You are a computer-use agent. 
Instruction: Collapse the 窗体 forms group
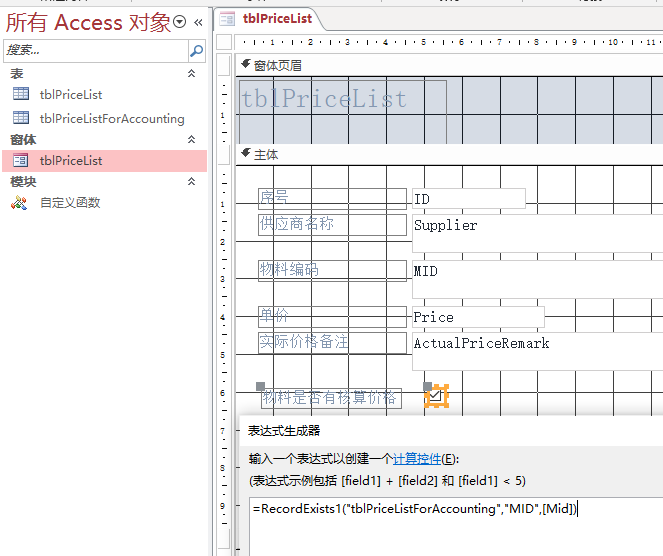pos(191,140)
